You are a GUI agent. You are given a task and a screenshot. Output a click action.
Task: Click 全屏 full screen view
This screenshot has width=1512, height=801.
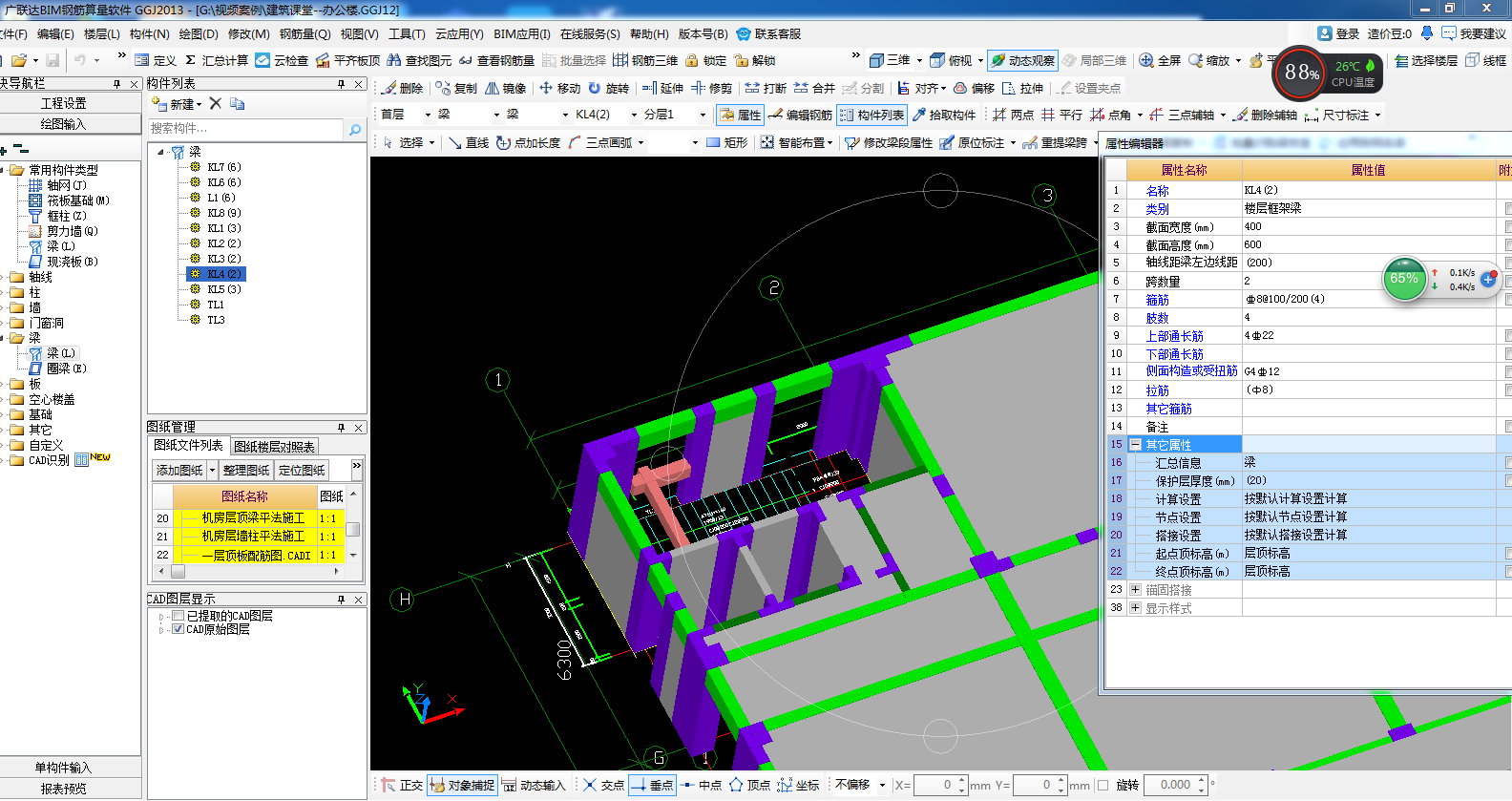(x=1161, y=60)
